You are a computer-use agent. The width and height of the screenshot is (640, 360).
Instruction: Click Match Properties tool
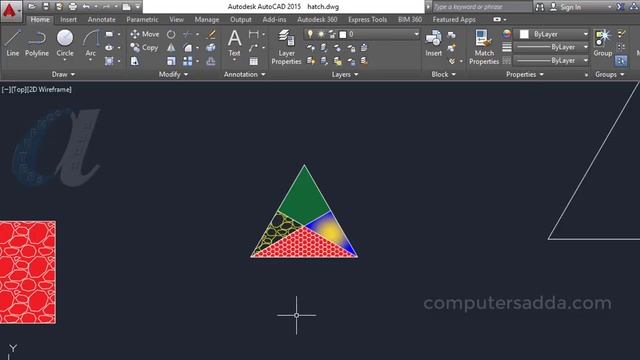pos(484,47)
